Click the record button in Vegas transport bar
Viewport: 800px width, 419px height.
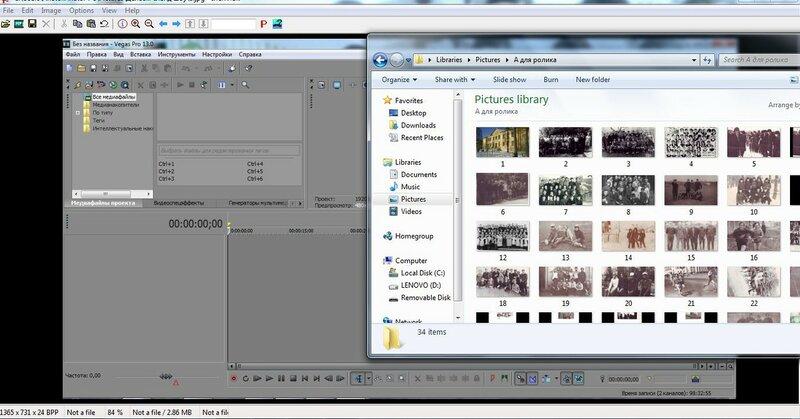point(233,379)
